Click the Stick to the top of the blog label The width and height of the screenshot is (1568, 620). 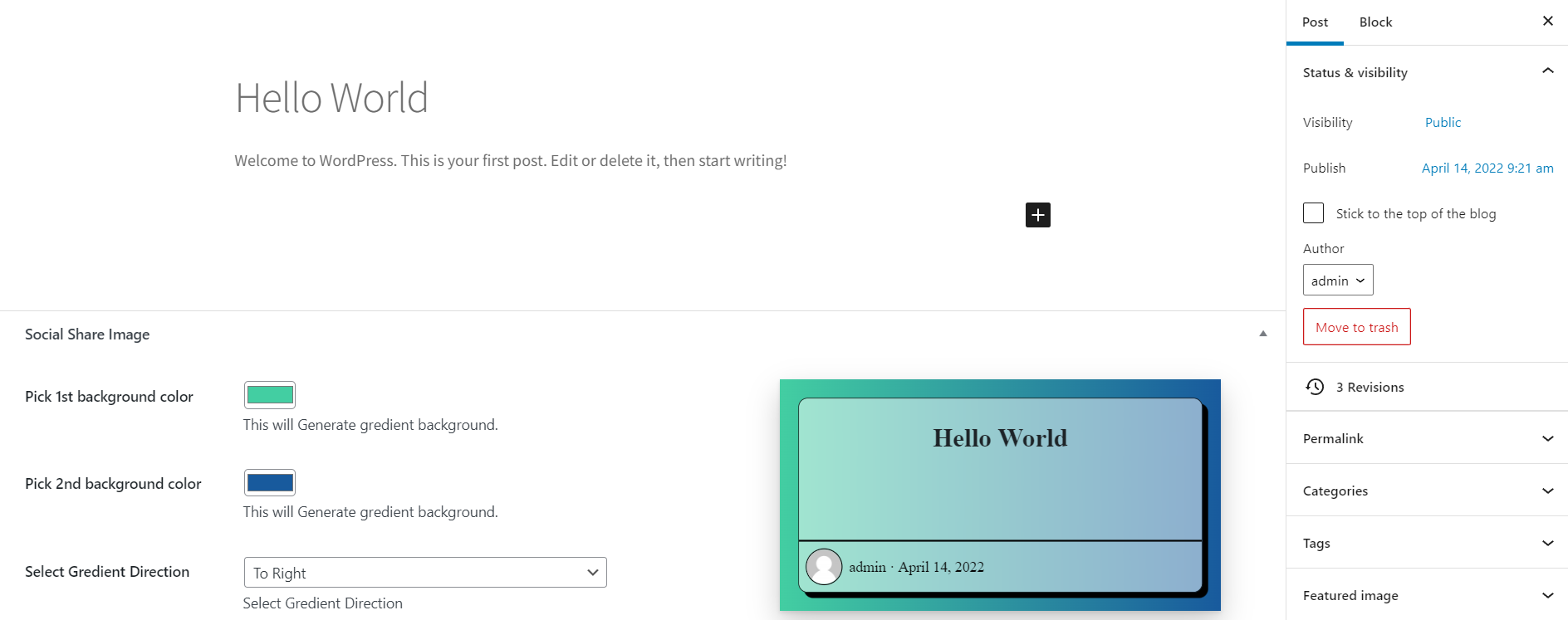[1416, 213]
